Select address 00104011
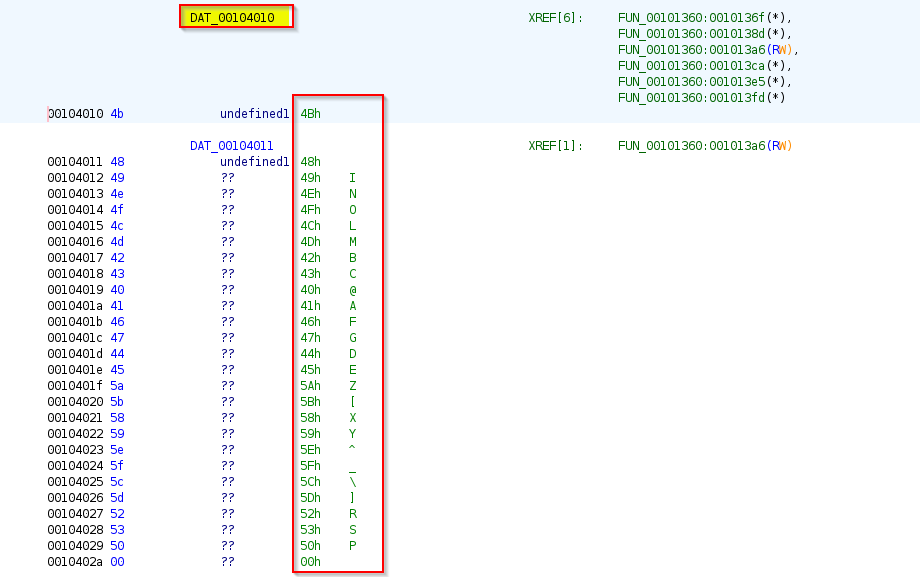The image size is (920, 577). click(x=75, y=161)
